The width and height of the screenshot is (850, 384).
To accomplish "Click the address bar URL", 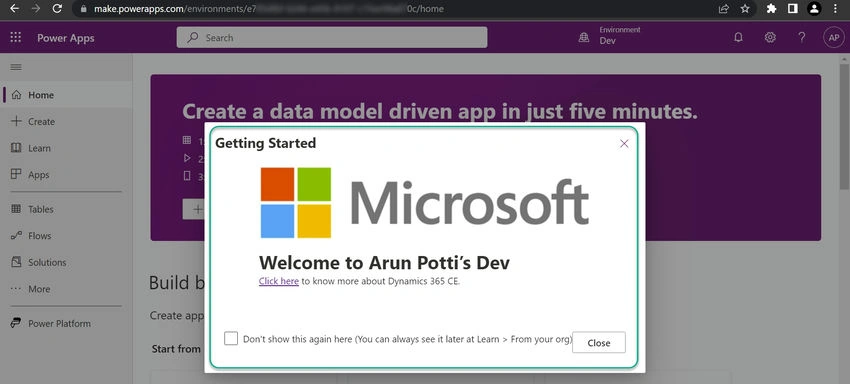I will click(269, 9).
